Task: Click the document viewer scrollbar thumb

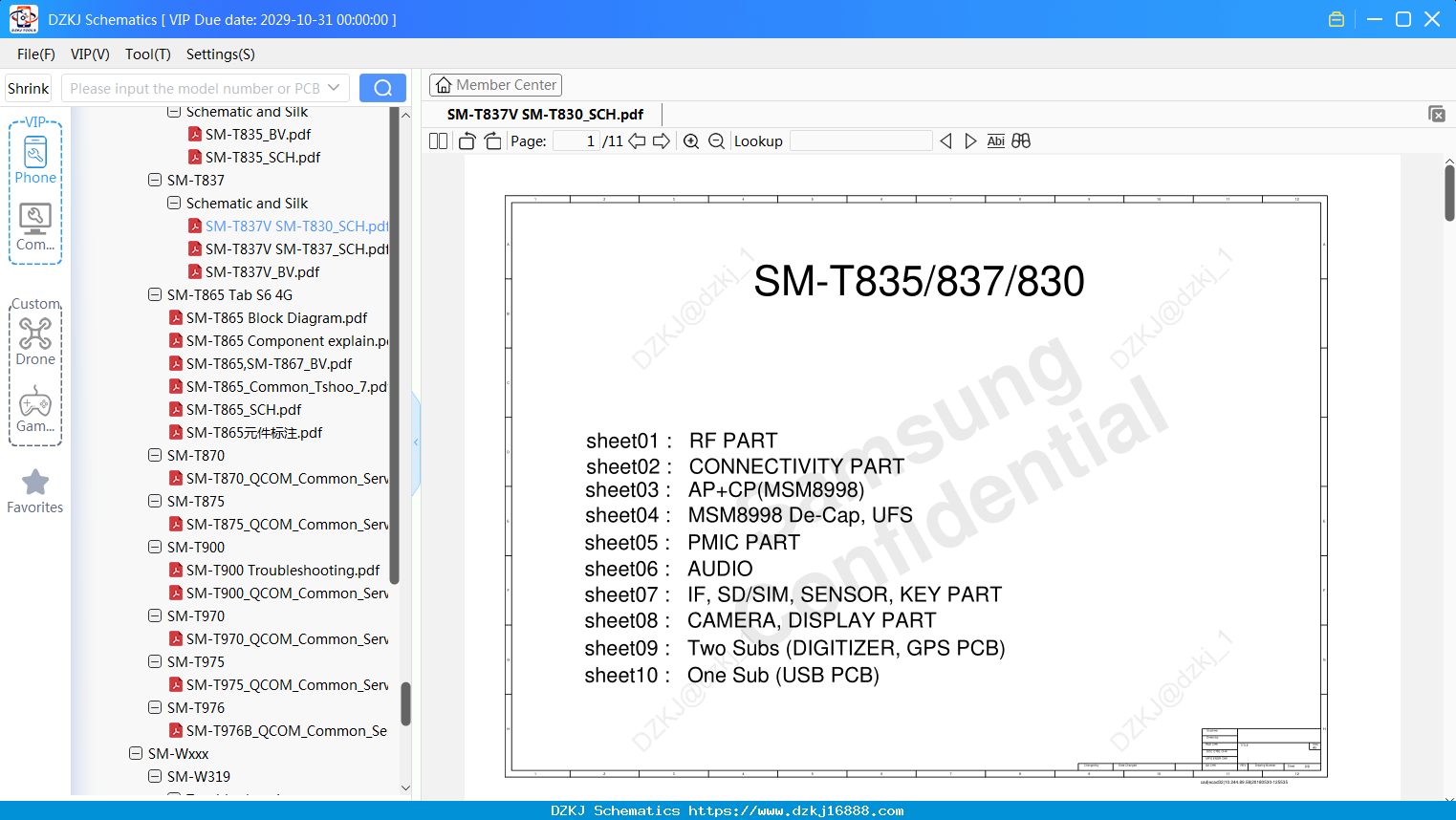Action: click(1449, 194)
